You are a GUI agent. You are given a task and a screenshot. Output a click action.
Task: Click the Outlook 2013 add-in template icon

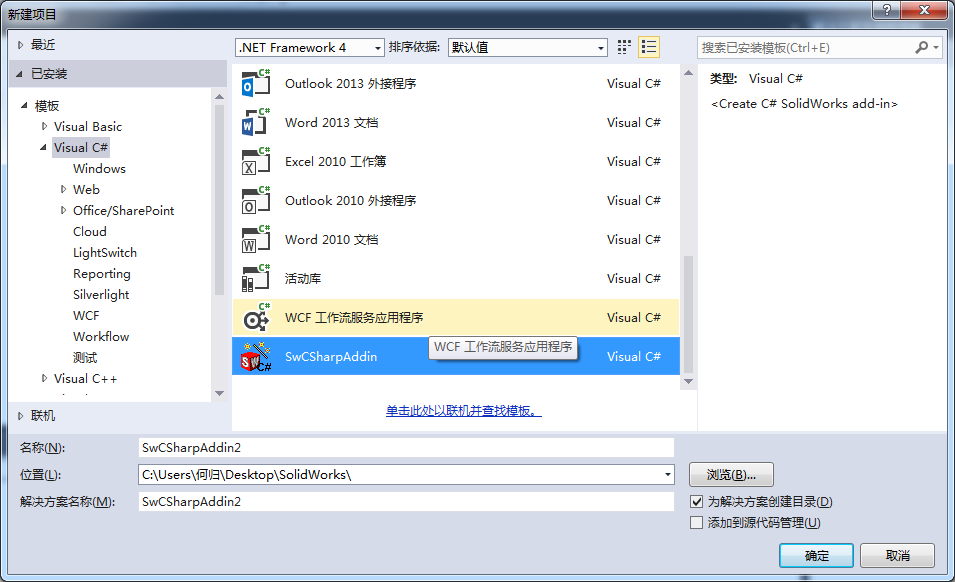click(256, 83)
